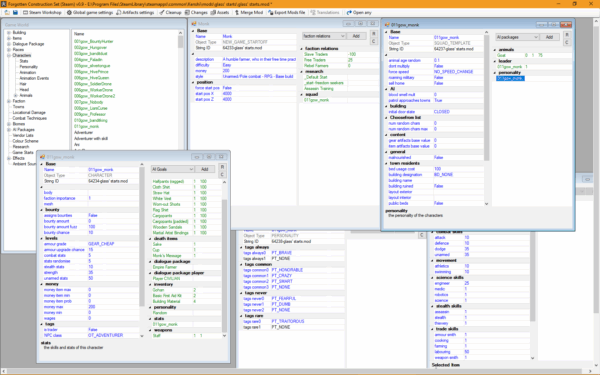Open the Assets tool

[x=220, y=13]
